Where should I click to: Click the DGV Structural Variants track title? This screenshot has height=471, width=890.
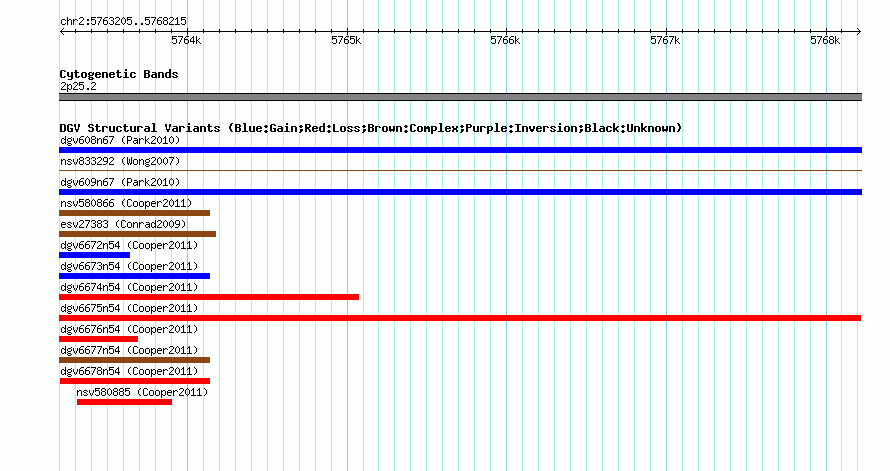coord(370,128)
